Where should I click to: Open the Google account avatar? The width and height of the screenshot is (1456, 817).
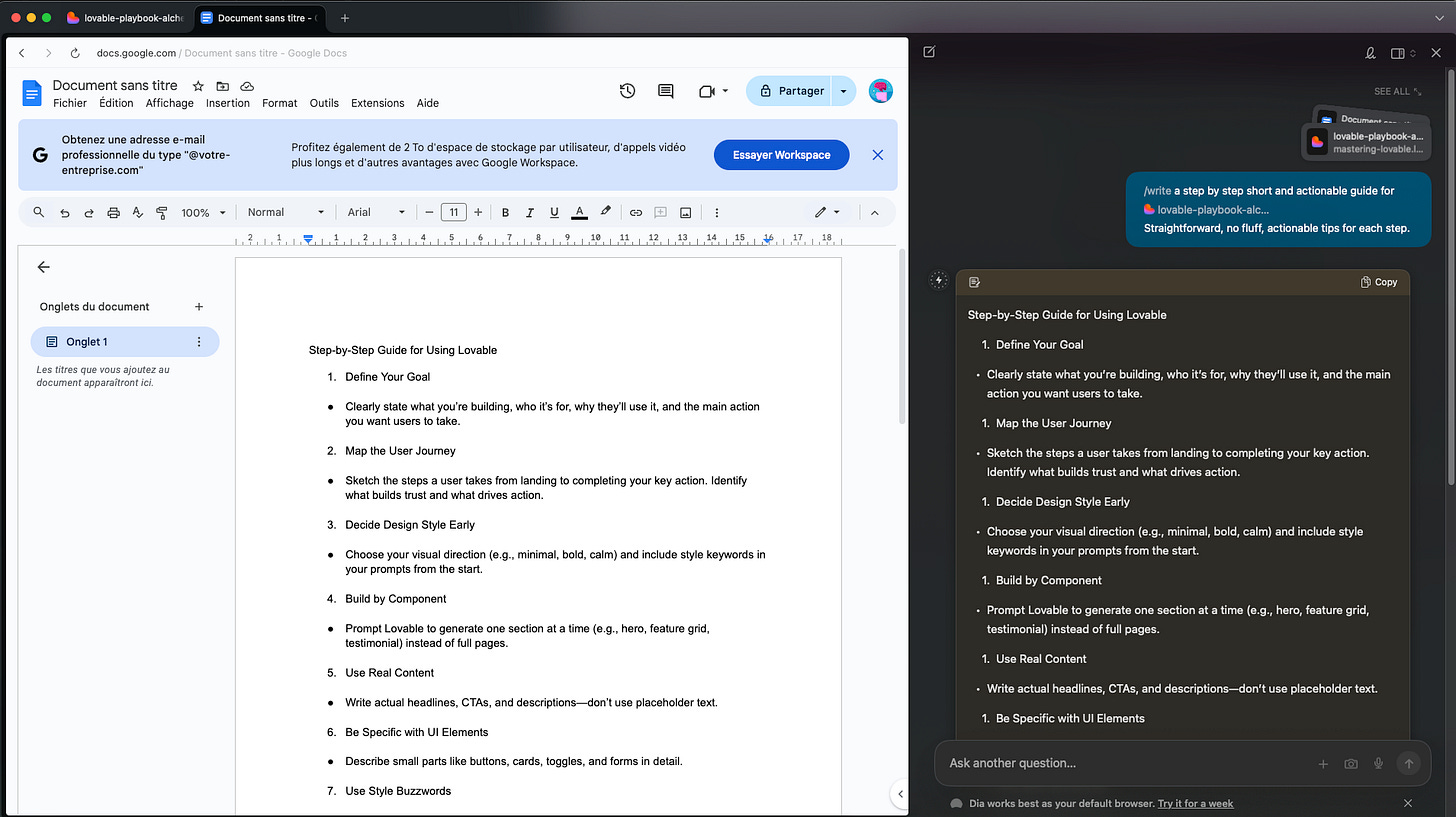881,91
